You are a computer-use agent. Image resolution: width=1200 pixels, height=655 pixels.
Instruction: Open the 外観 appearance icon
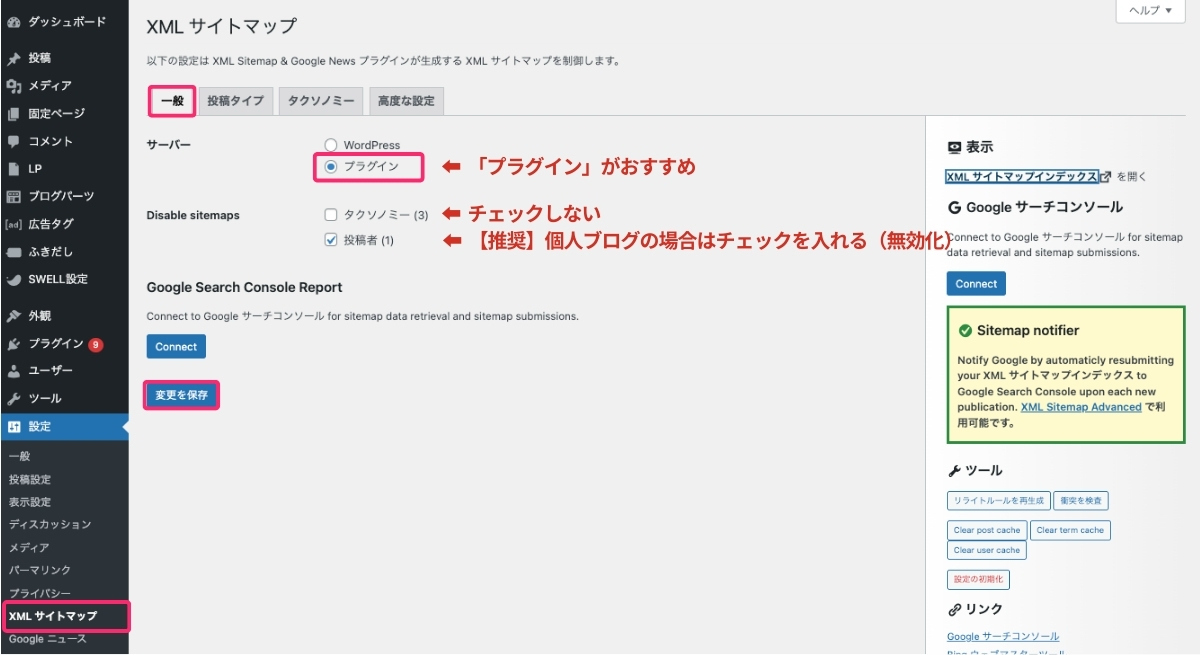16,316
